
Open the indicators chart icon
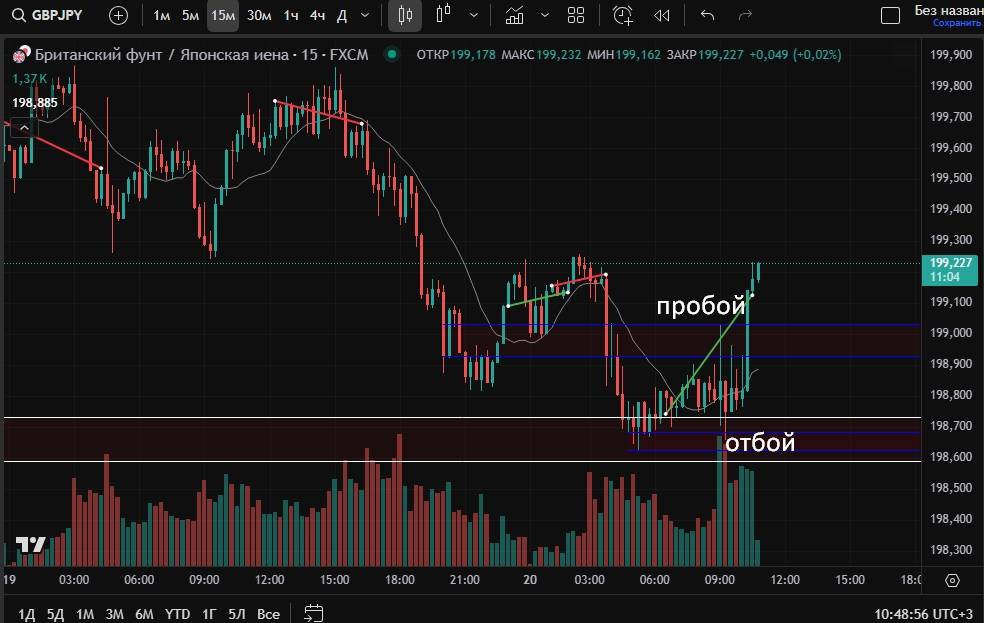(x=514, y=15)
